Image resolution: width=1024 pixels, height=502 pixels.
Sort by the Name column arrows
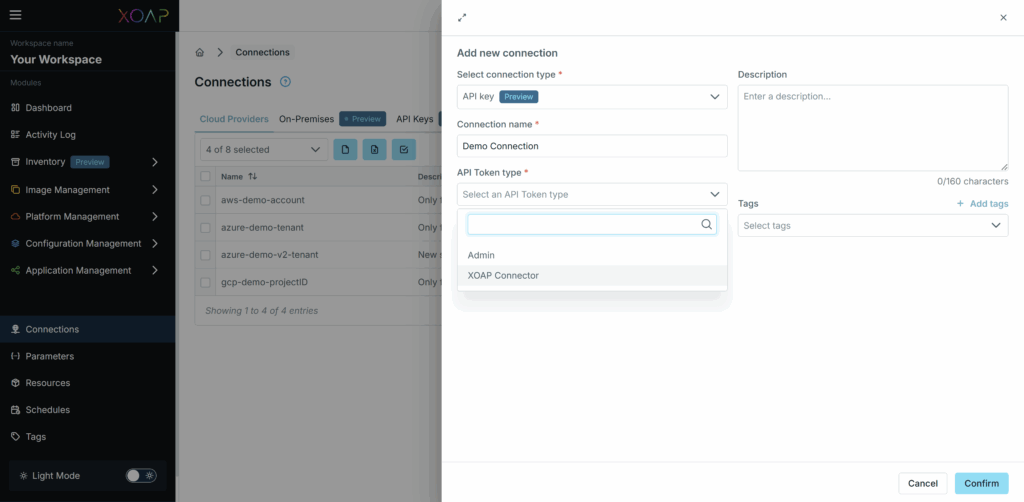point(253,176)
